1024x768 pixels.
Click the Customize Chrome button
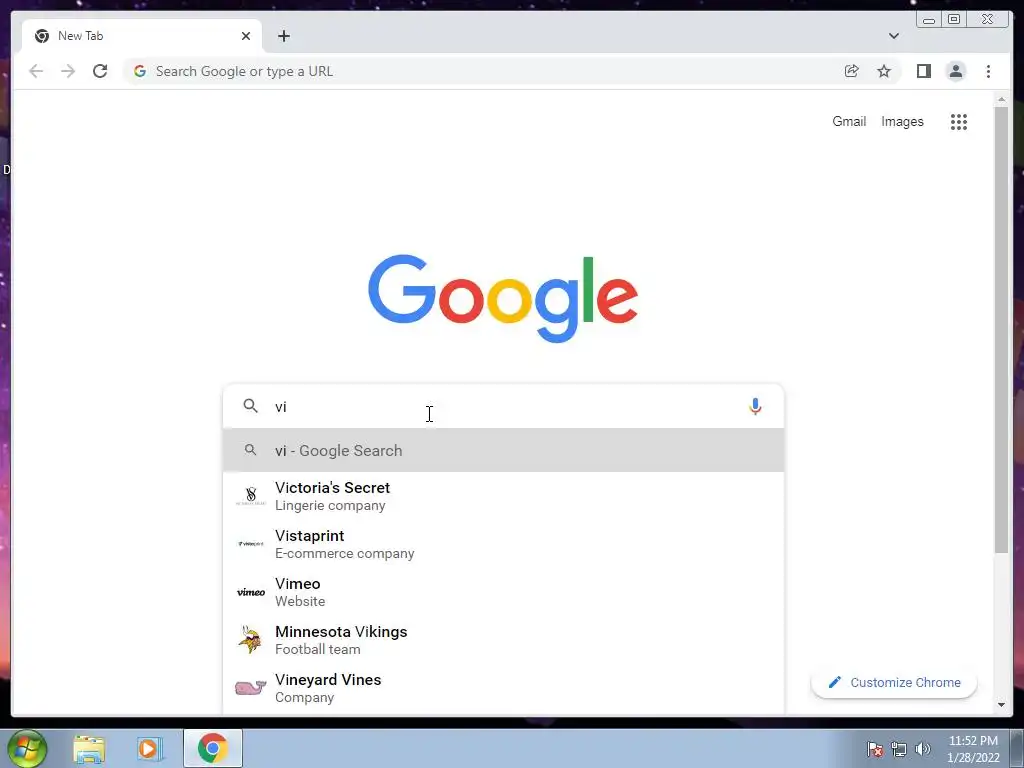pyautogui.click(x=894, y=682)
